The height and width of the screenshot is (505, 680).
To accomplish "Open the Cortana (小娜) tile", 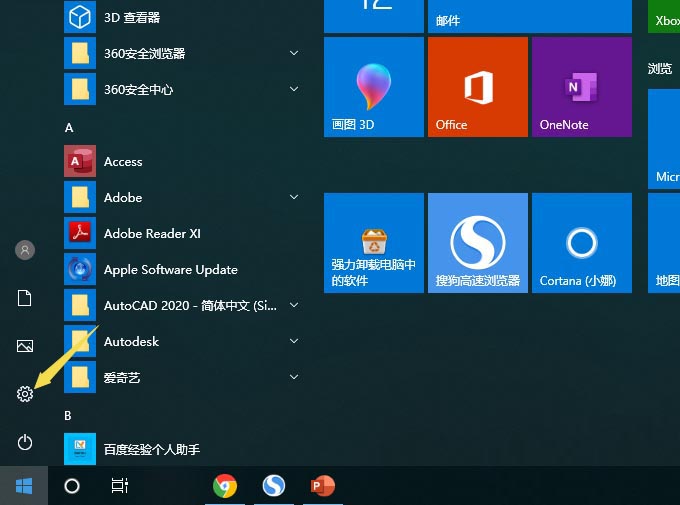I will [x=582, y=243].
